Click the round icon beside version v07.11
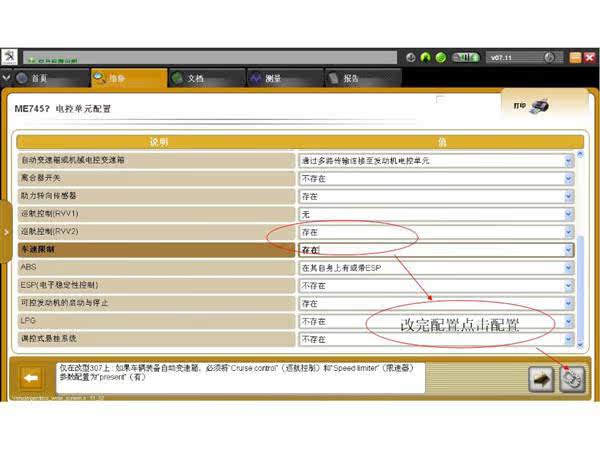The height and width of the screenshot is (450, 600). click(549, 57)
